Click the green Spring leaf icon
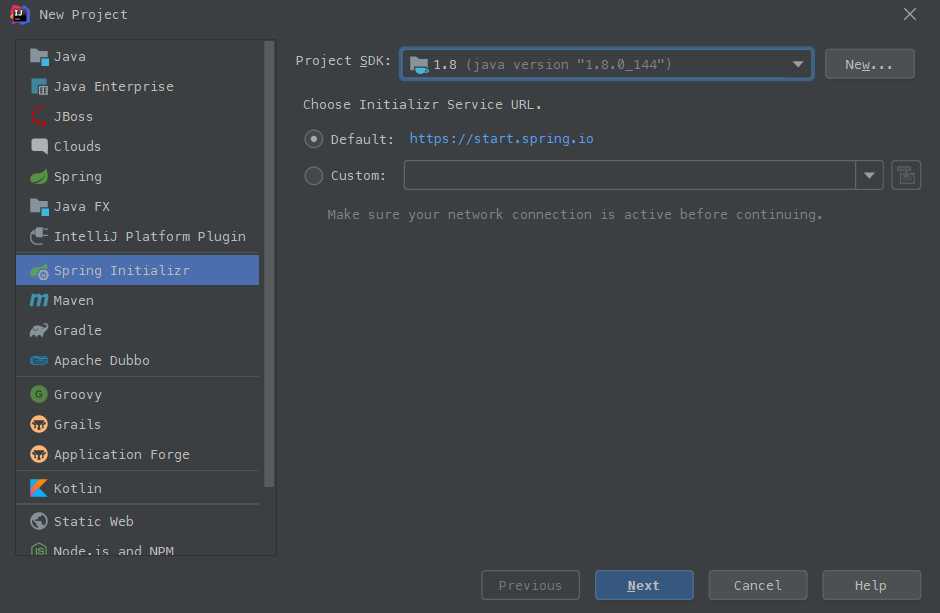The height and width of the screenshot is (613, 940). (39, 176)
